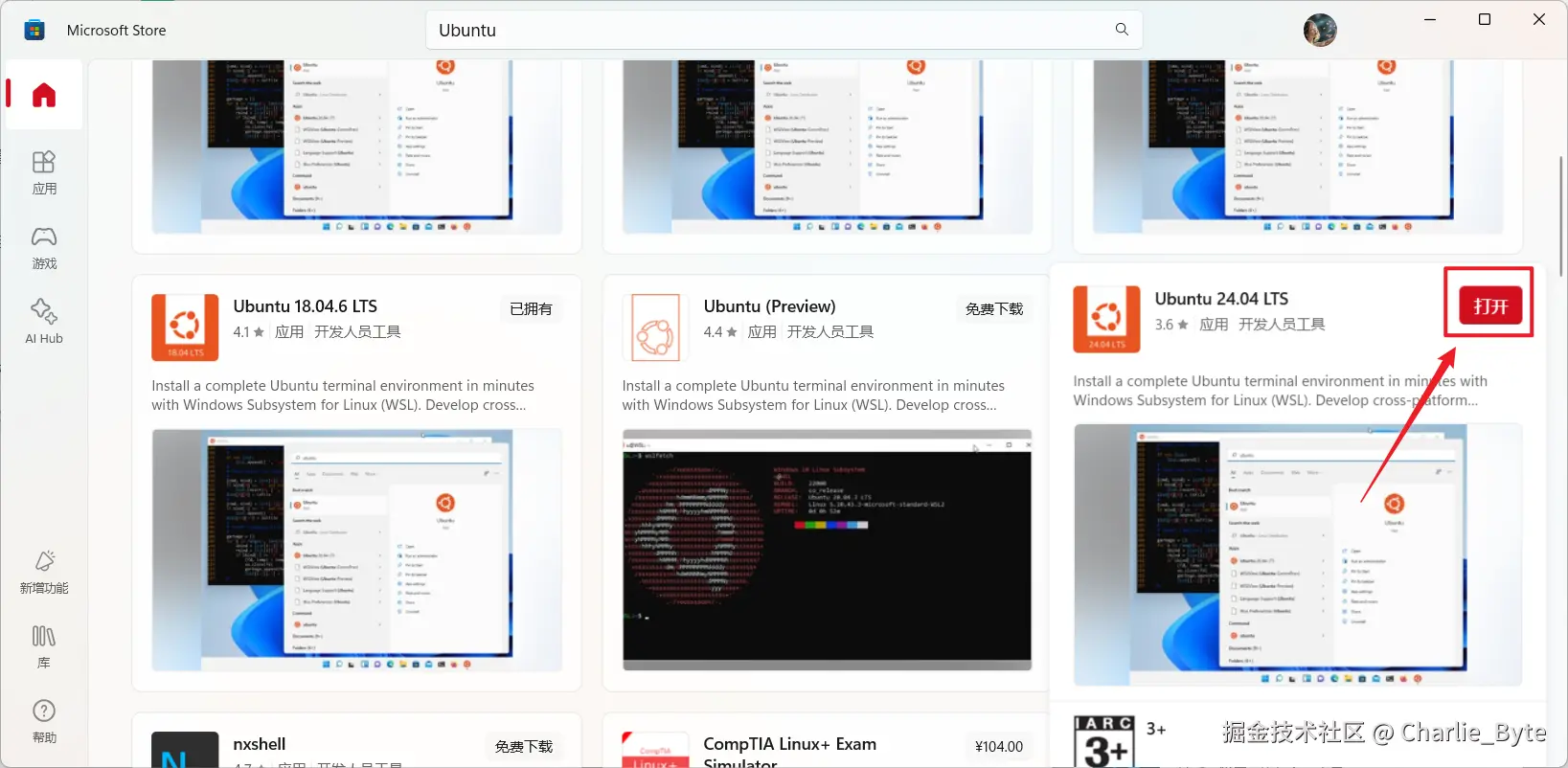Click 开发人员工具 under Ubuntu 24.04 LTS

tap(1282, 325)
